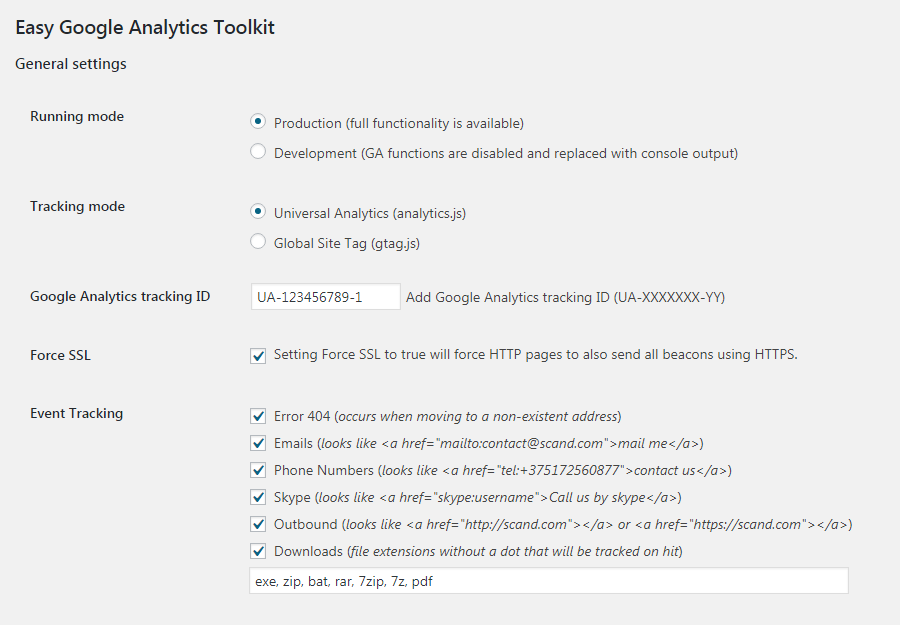Click the bold Running mode row label
The image size is (900, 625).
[x=77, y=116]
